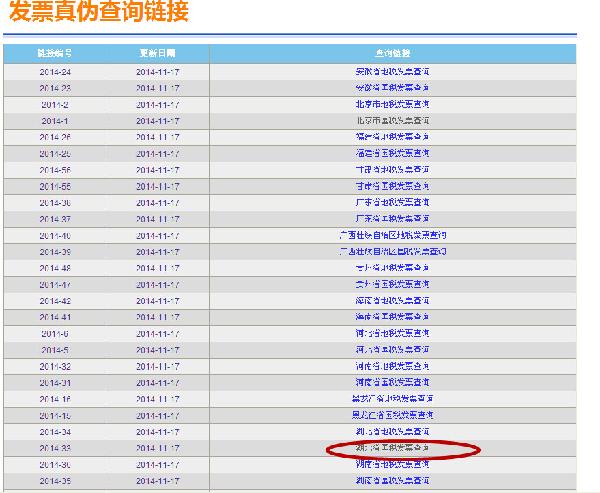Image resolution: width=600 pixels, height=493 pixels.
Task: Open the 海南省地税发票查询 link in row 2014-42
Action: pyautogui.click(x=392, y=301)
